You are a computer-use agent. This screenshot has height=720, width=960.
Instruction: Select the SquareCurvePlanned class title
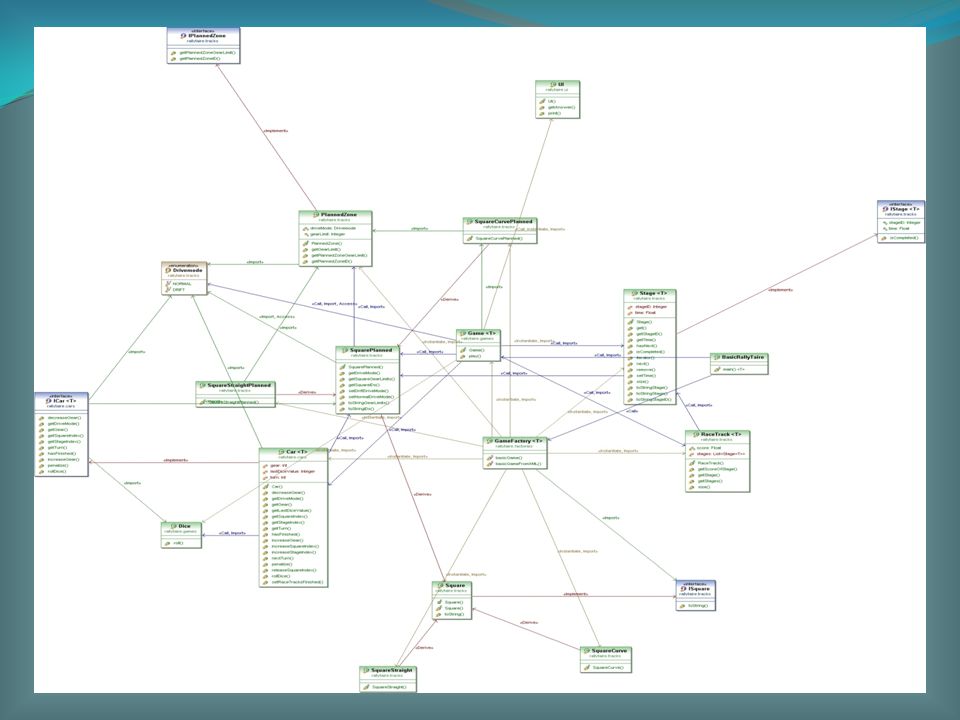click(x=504, y=222)
